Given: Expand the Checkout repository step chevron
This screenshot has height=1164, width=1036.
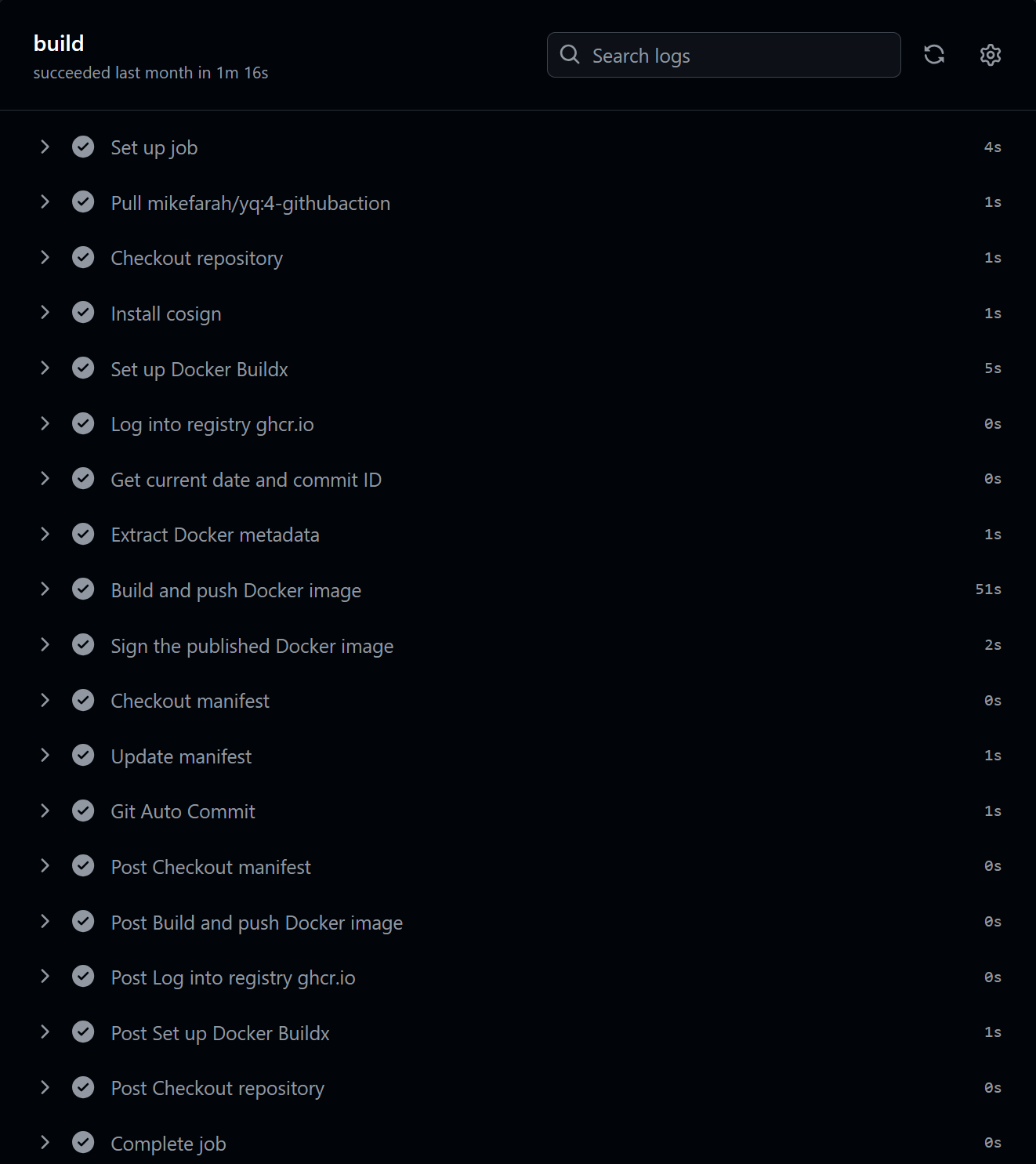Looking at the screenshot, I should tap(45, 258).
